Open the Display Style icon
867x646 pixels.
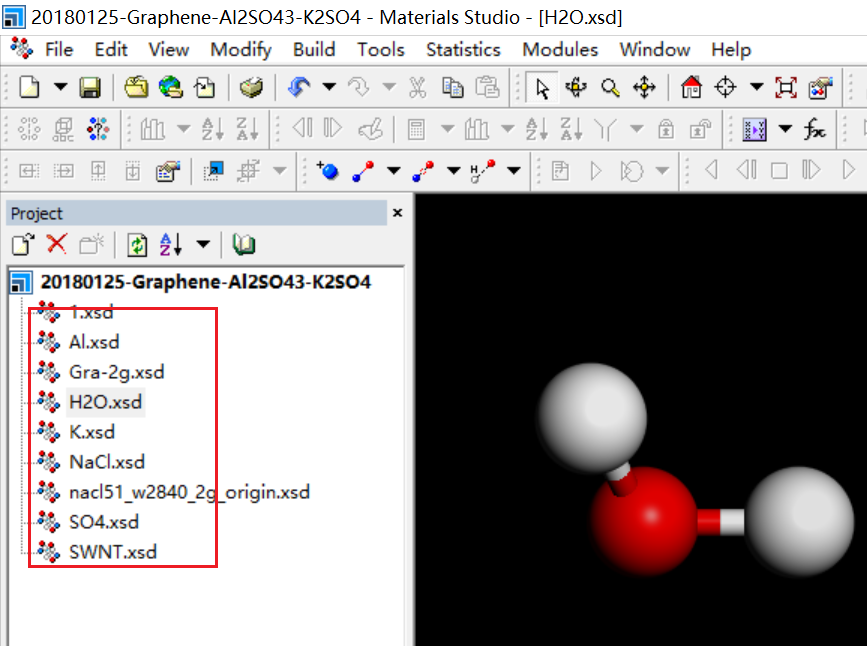pyautogui.click(x=820, y=87)
